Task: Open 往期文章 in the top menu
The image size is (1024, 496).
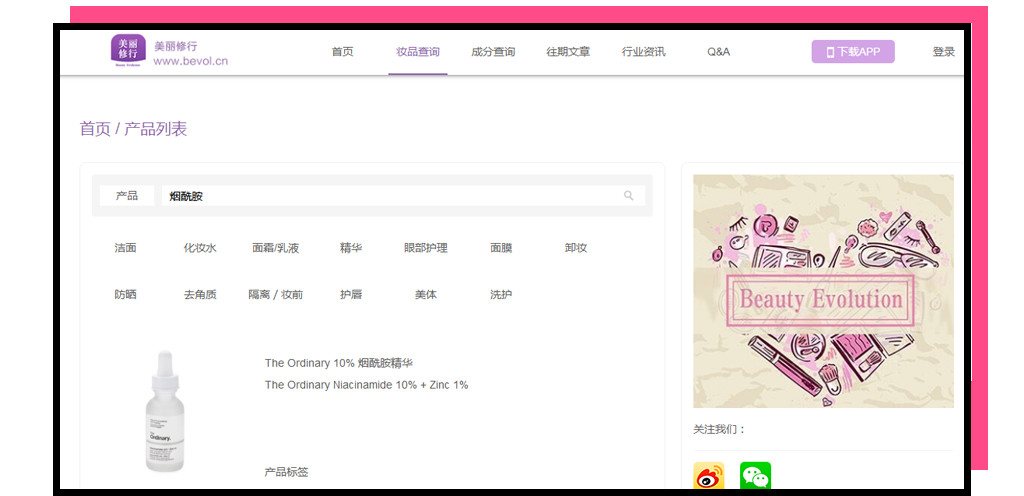Action: pos(568,52)
